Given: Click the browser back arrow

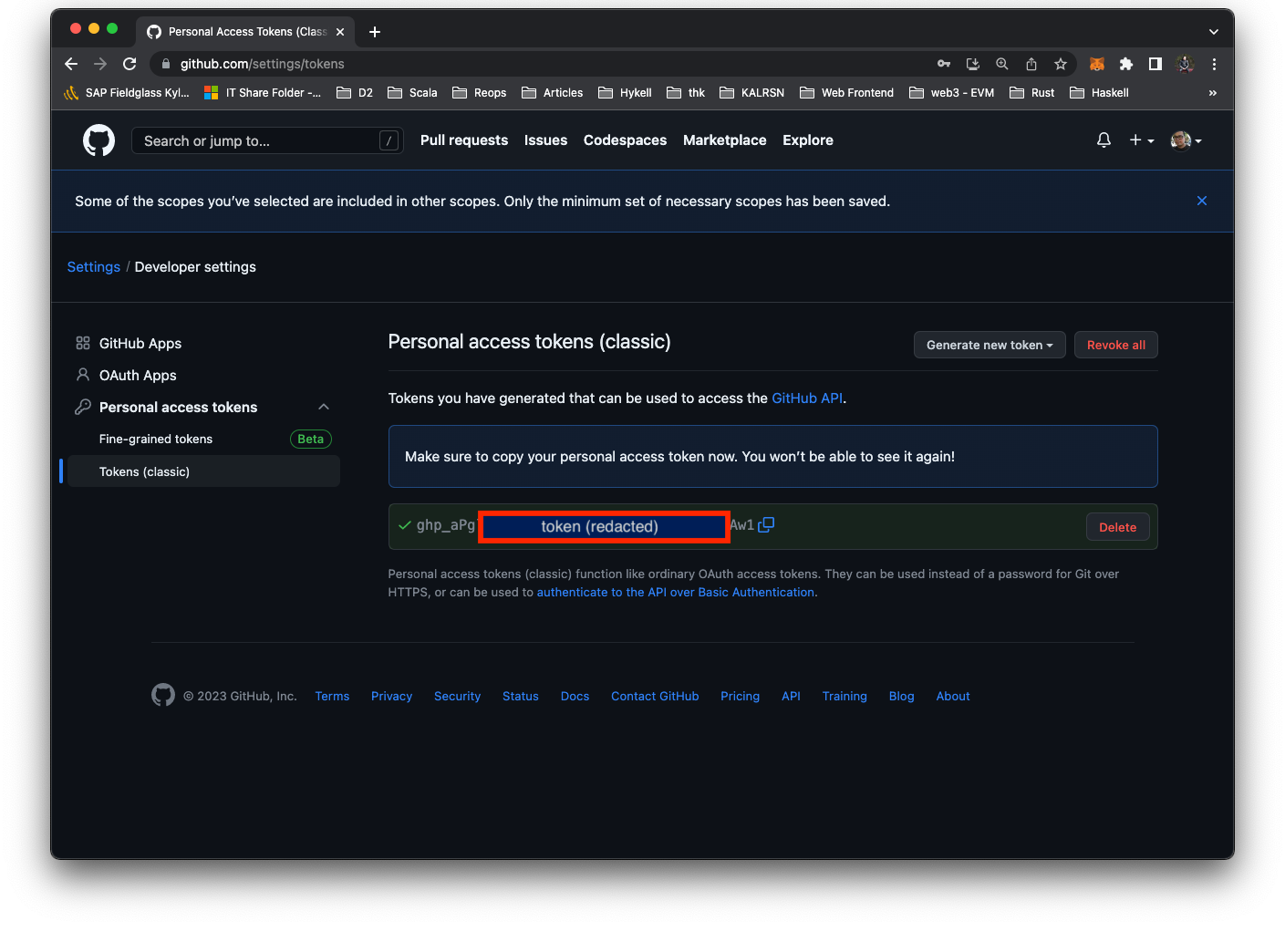Looking at the screenshot, I should click(x=71, y=64).
